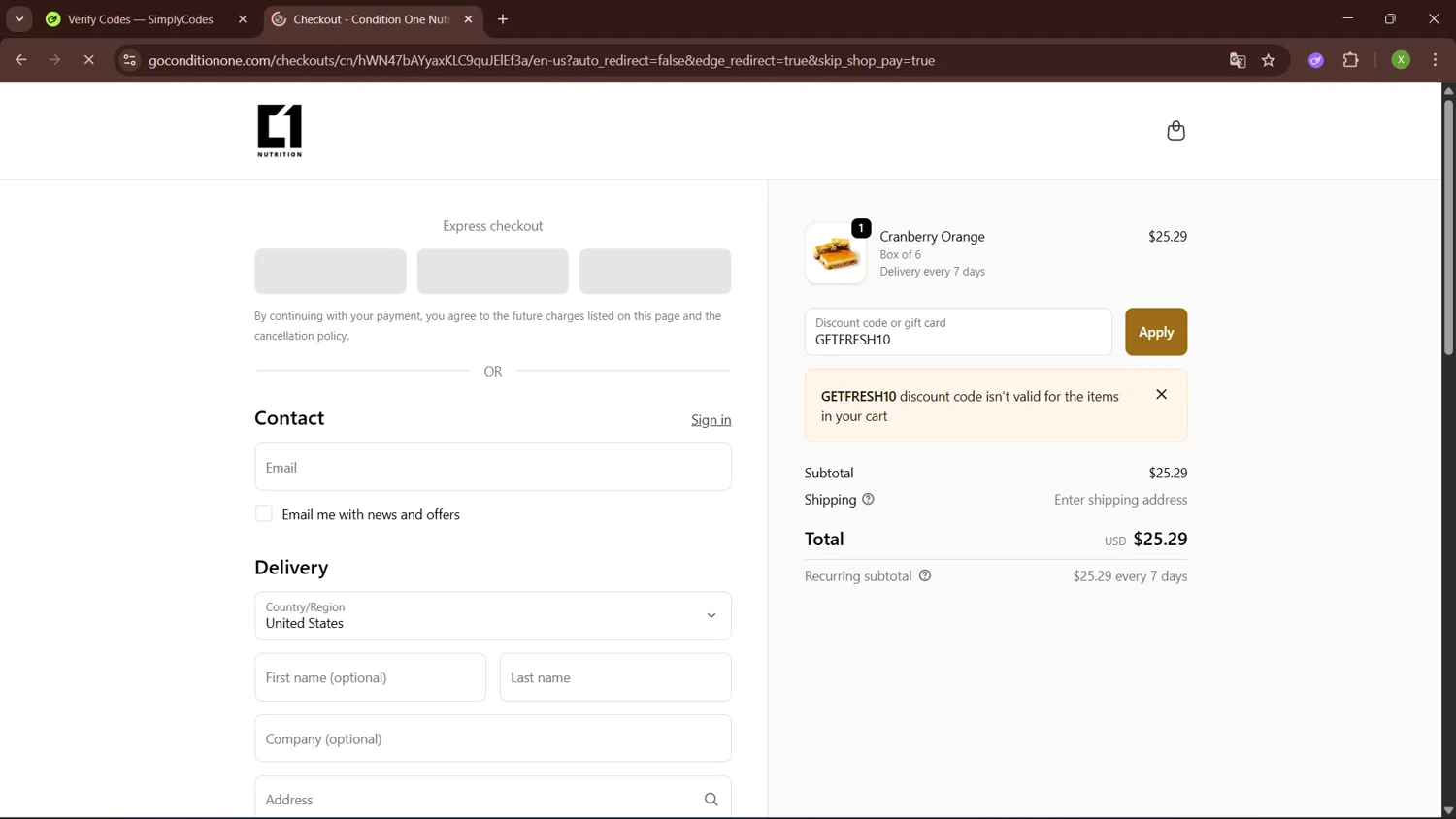Open the site information icon in address bar

coord(129,60)
